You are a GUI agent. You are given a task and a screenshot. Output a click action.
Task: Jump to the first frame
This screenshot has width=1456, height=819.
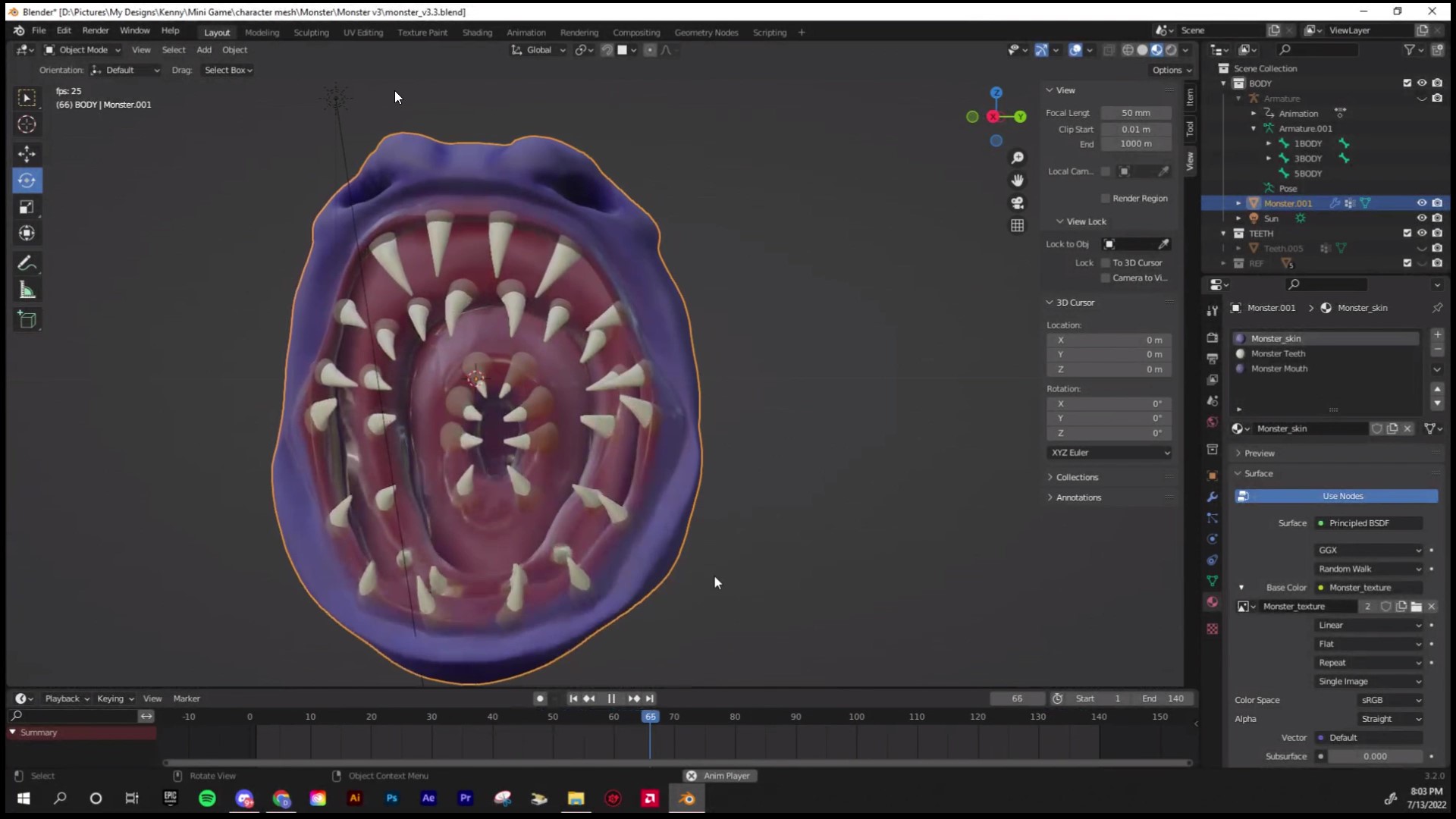coord(573,698)
